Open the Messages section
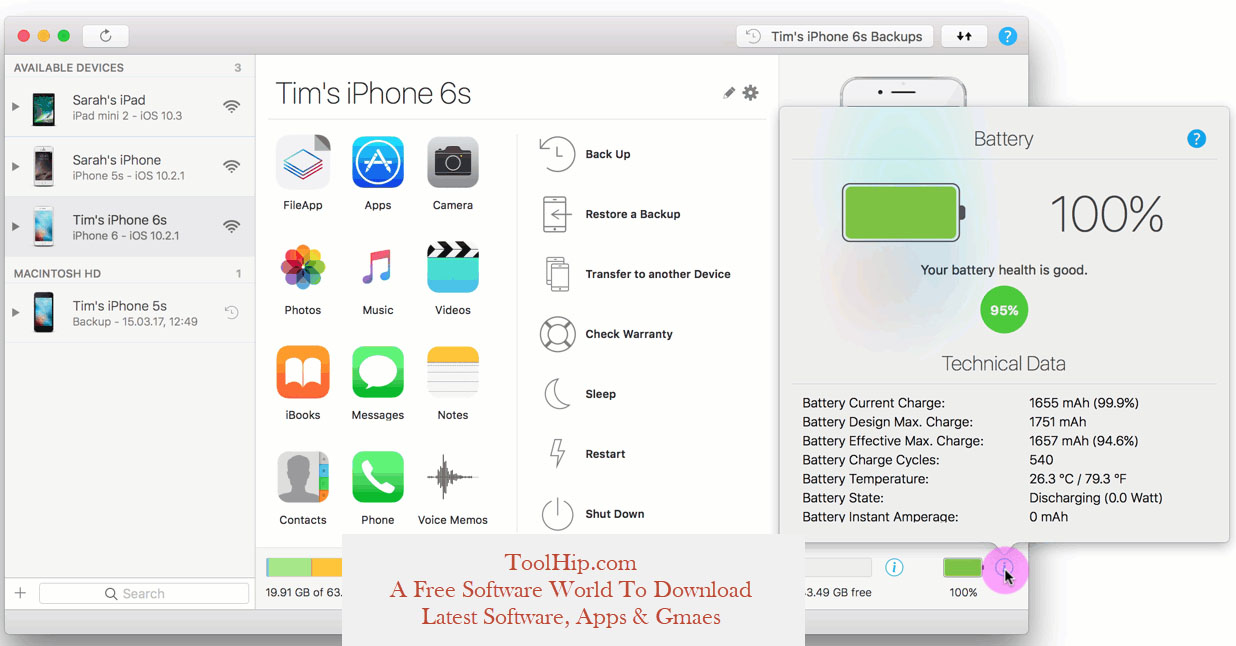This screenshot has width=1236, height=646. click(378, 372)
